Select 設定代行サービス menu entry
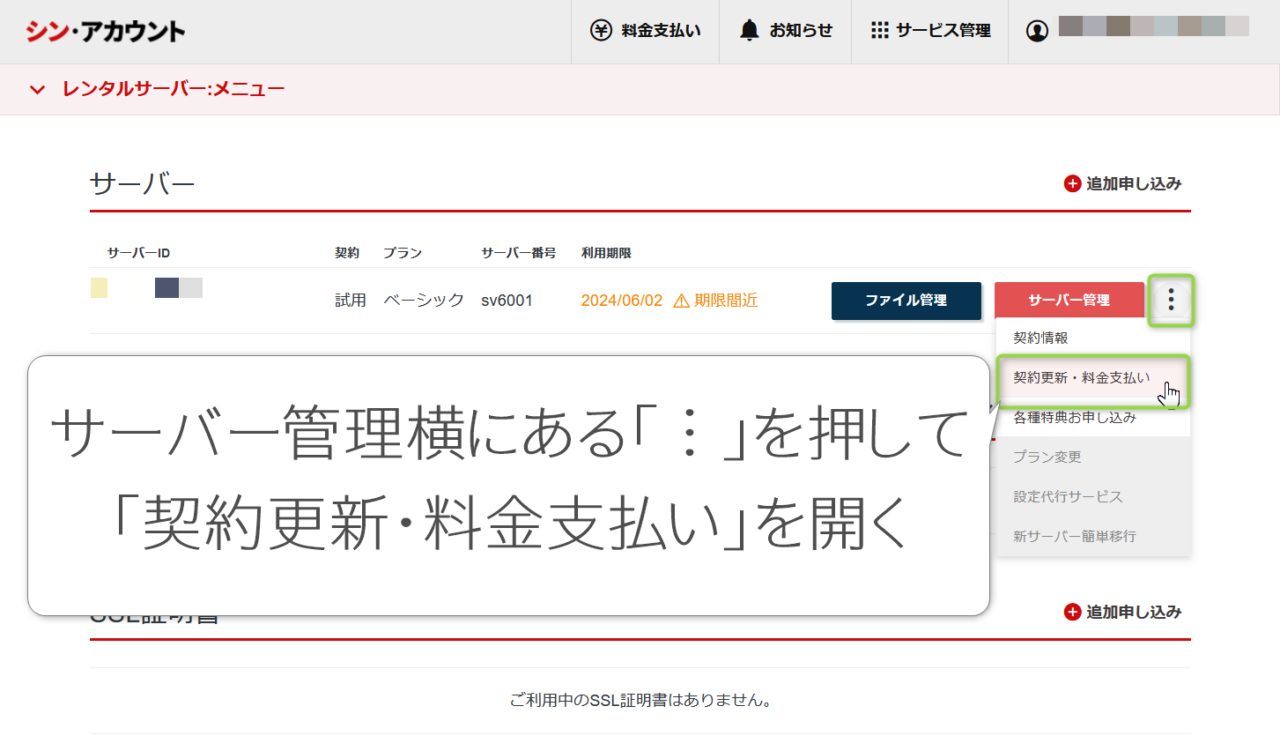Viewport: 1280px width, 751px height. 1092,497
